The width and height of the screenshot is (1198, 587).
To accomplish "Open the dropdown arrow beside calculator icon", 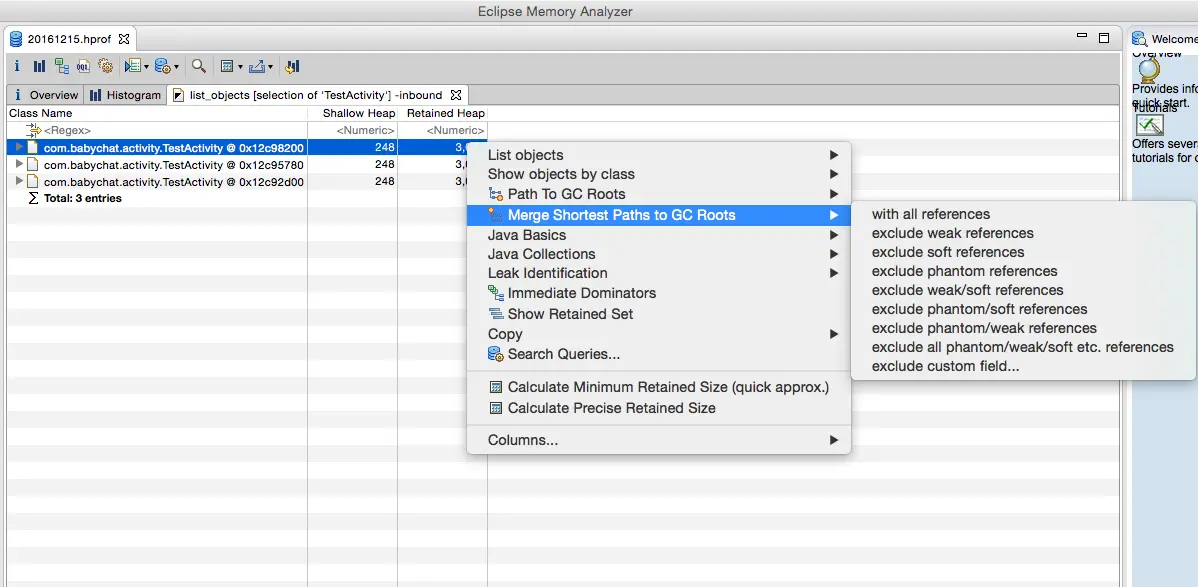I will tap(240, 67).
